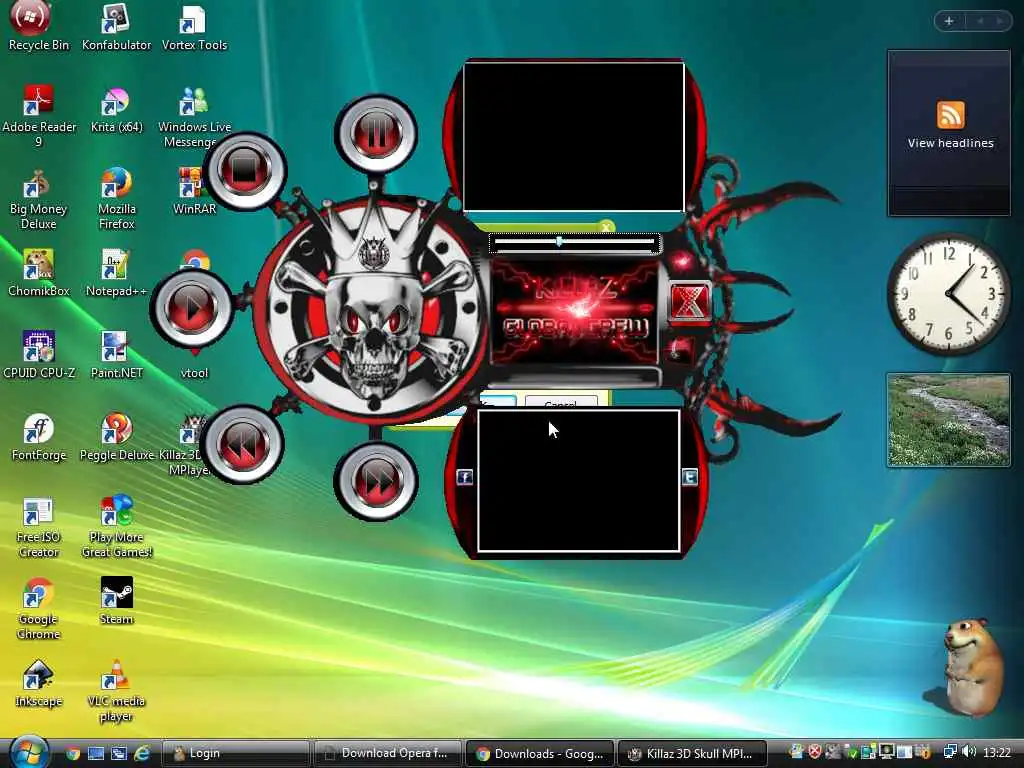Open the Konfabulator desktop icon
The width and height of the screenshot is (1024, 768).
(116, 27)
